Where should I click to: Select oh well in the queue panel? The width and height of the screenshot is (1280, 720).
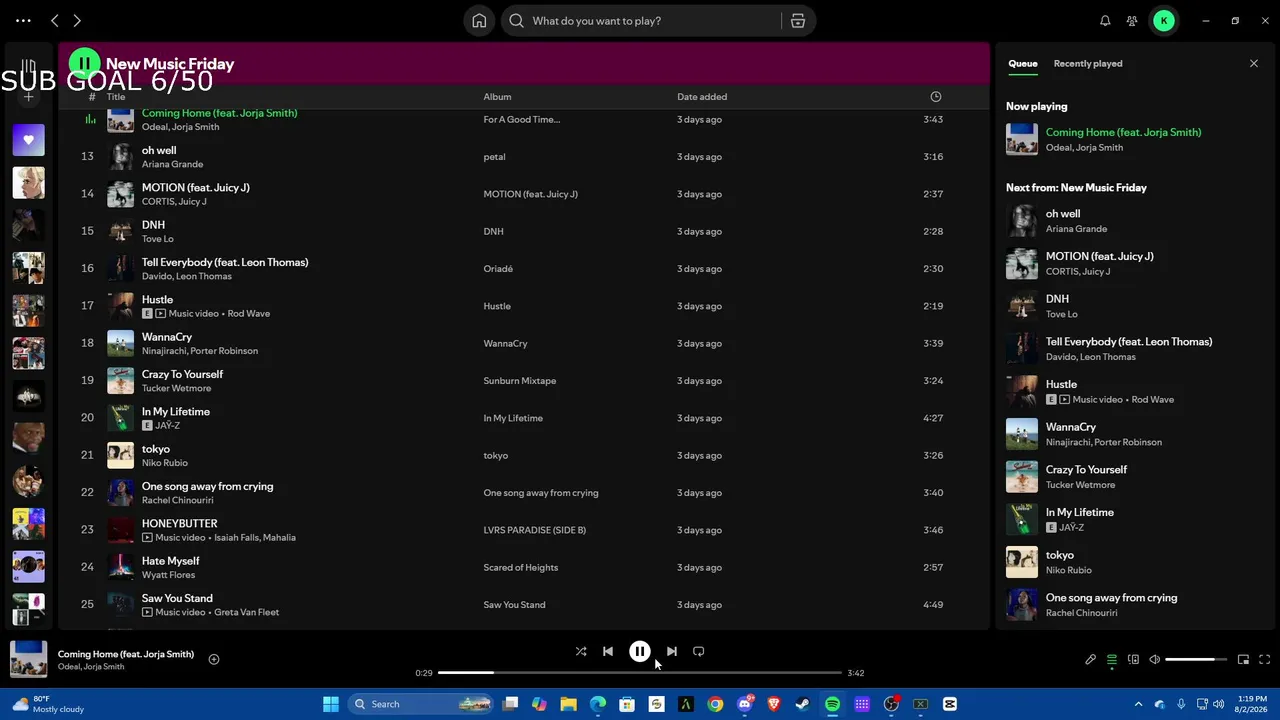coord(1063,213)
